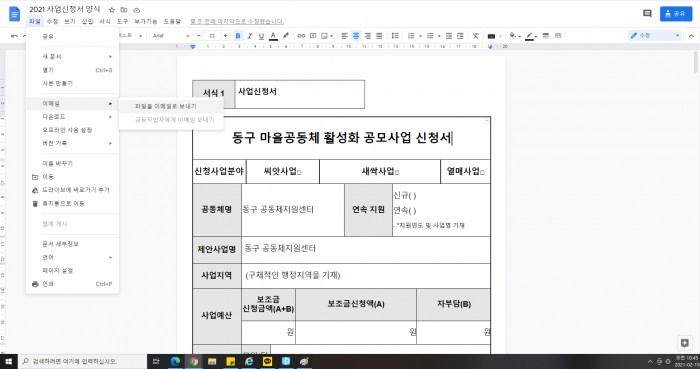This screenshot has width=700, height=369.
Task: Click the Windows taskbar search box
Action: tap(82, 361)
